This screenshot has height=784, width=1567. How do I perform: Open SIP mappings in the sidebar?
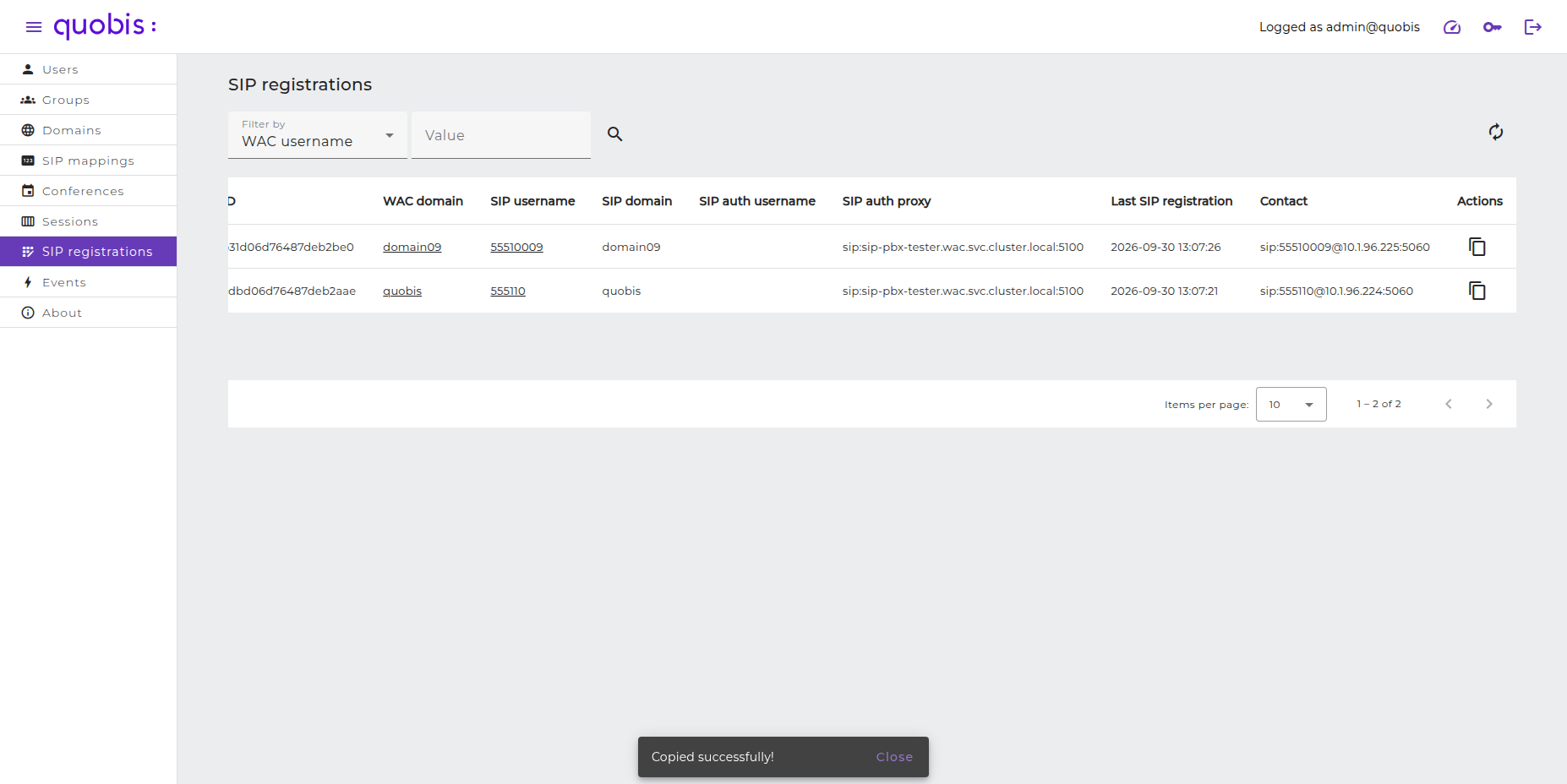pos(89,161)
